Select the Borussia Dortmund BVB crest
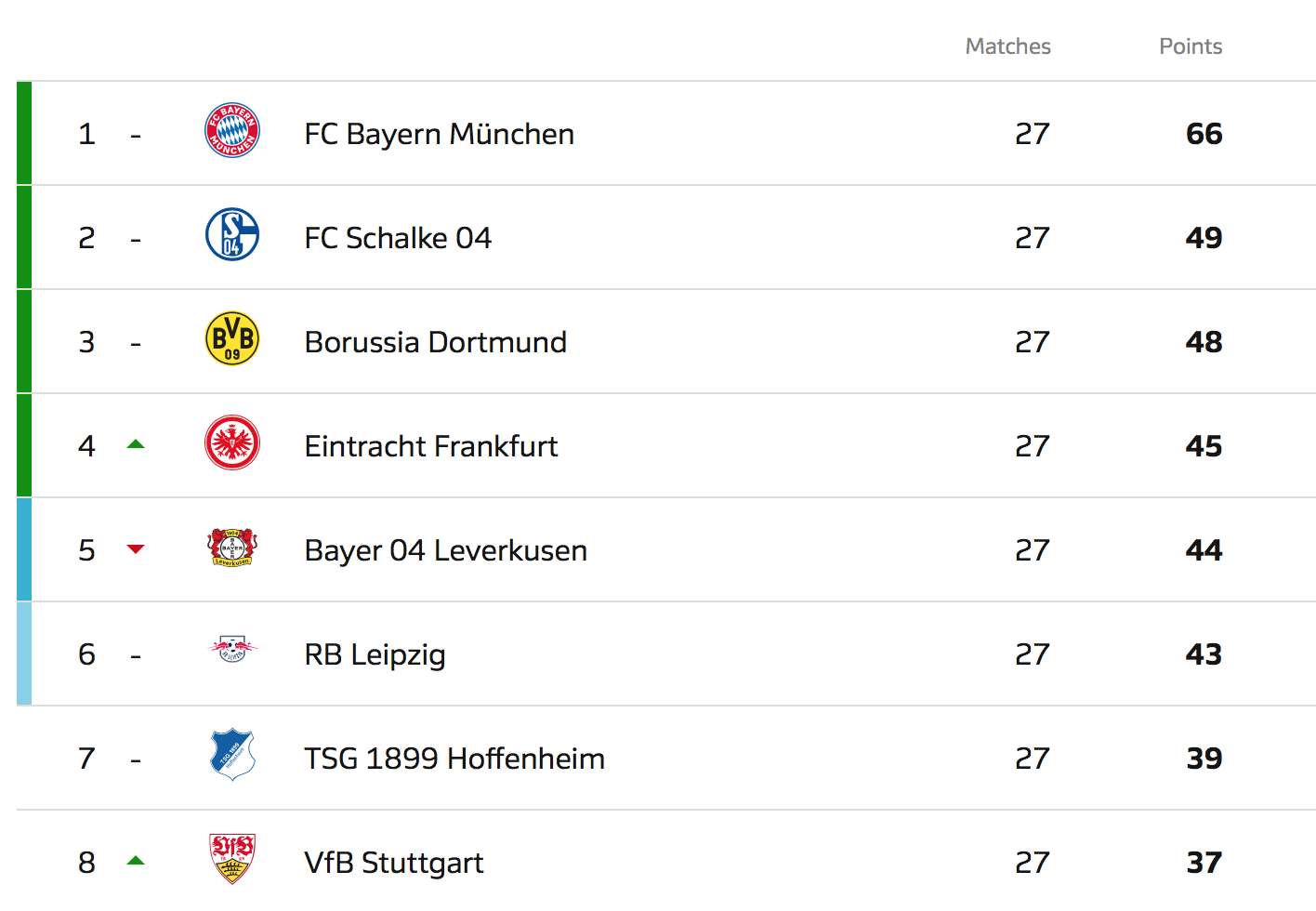Image resolution: width=1316 pixels, height=911 pixels. click(x=232, y=338)
